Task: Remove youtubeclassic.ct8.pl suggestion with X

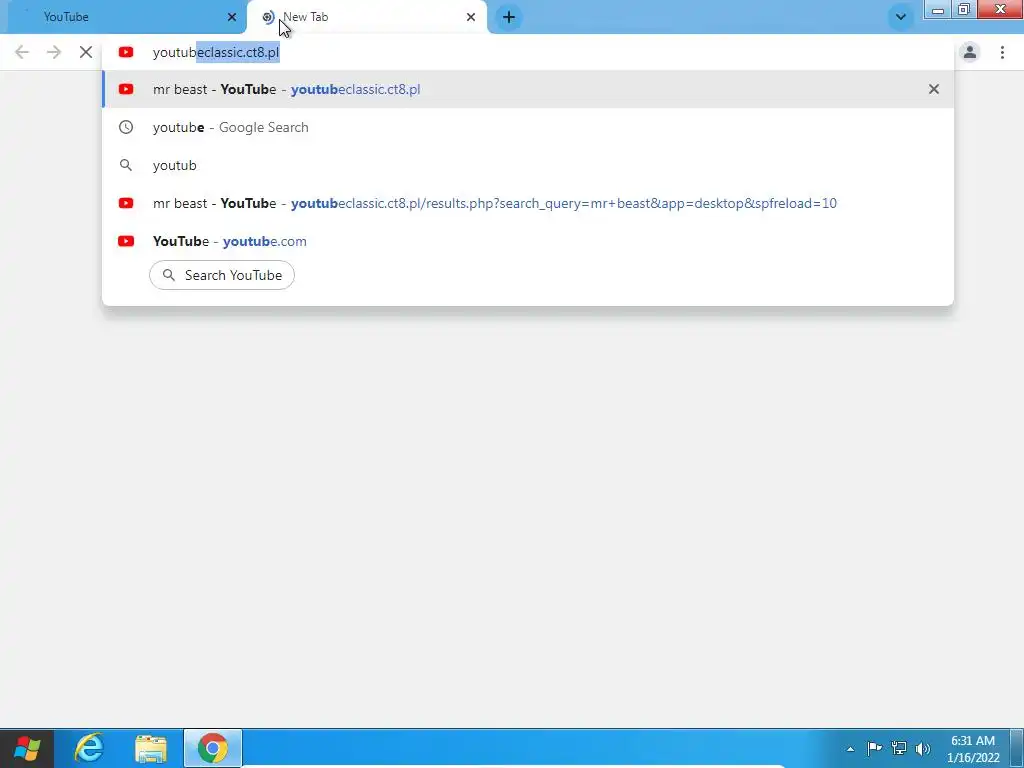Action: [934, 89]
